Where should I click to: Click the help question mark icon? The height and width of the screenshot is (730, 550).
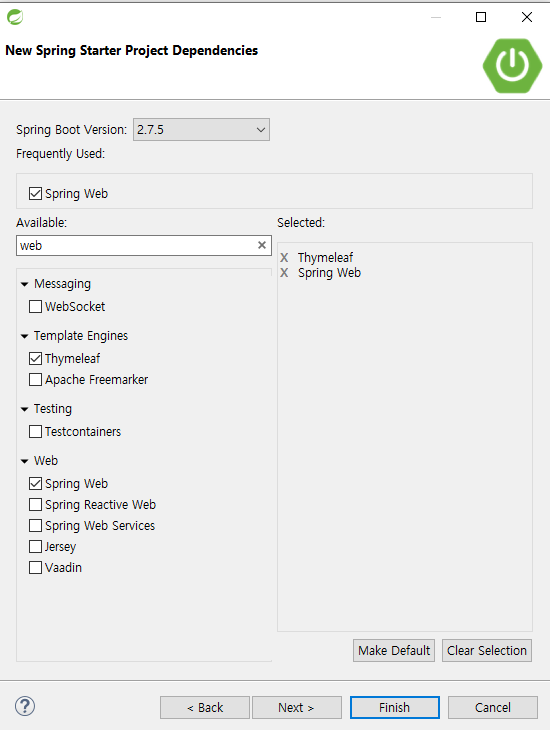coord(25,706)
